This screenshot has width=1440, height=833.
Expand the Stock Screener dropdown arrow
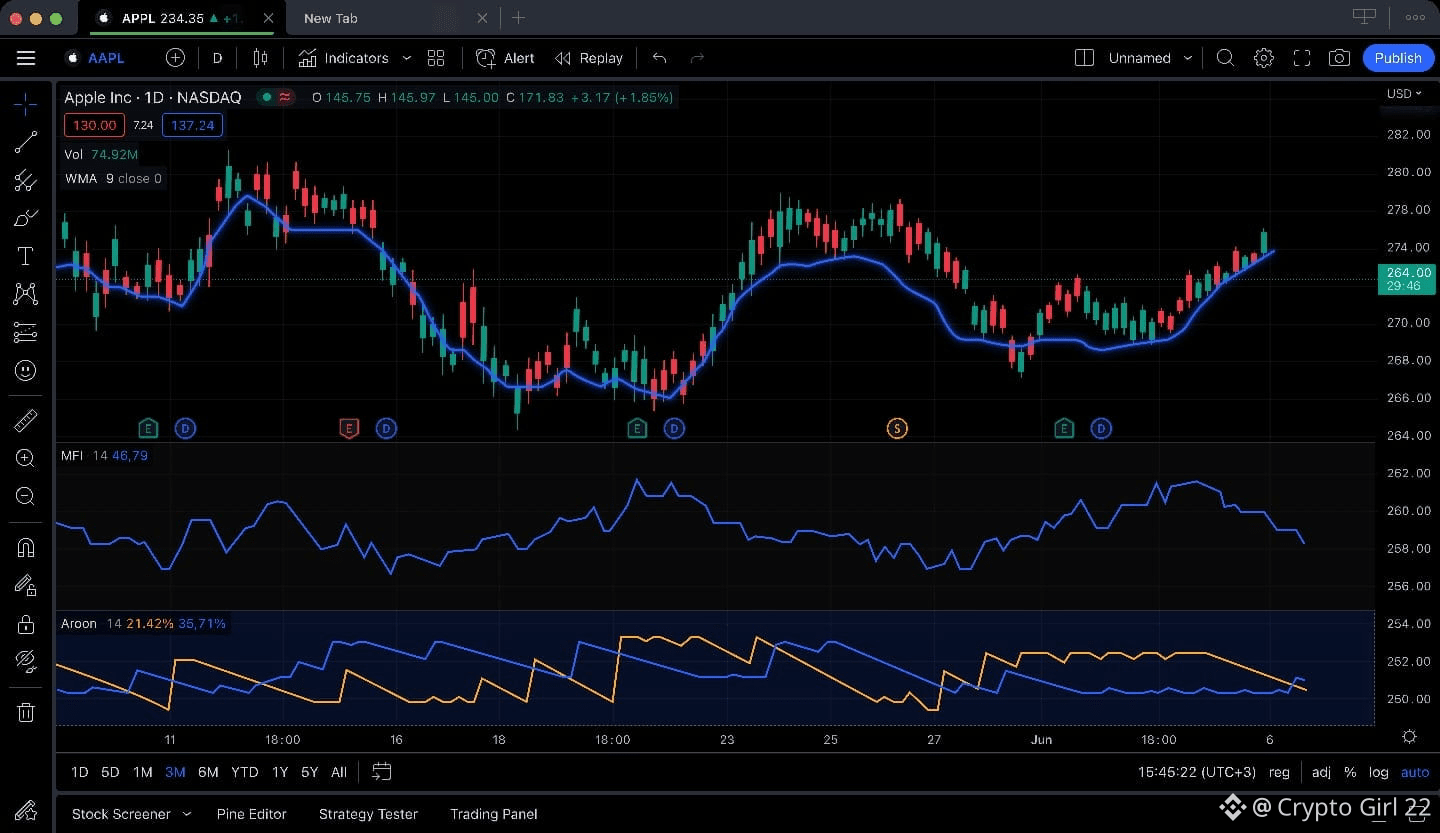[187, 814]
